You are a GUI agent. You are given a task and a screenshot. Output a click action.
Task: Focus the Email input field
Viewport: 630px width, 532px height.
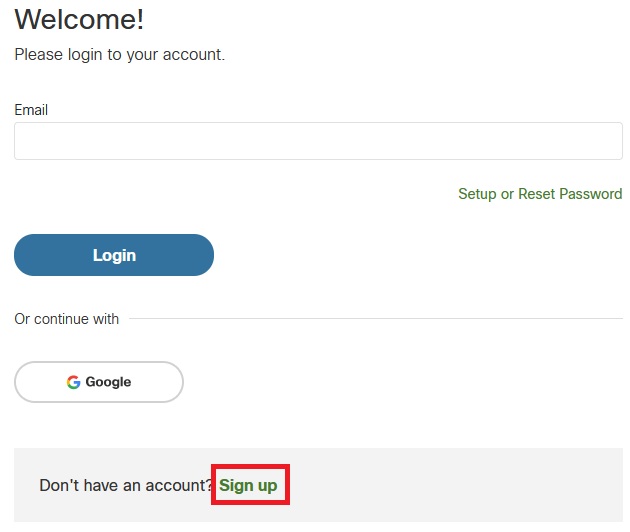coord(318,141)
